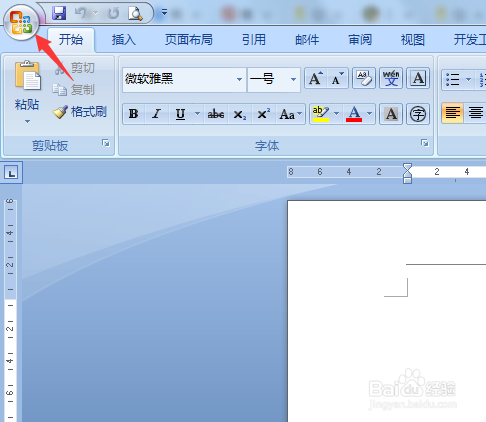
Task: Toggle subscript formatting
Action: coord(240,114)
